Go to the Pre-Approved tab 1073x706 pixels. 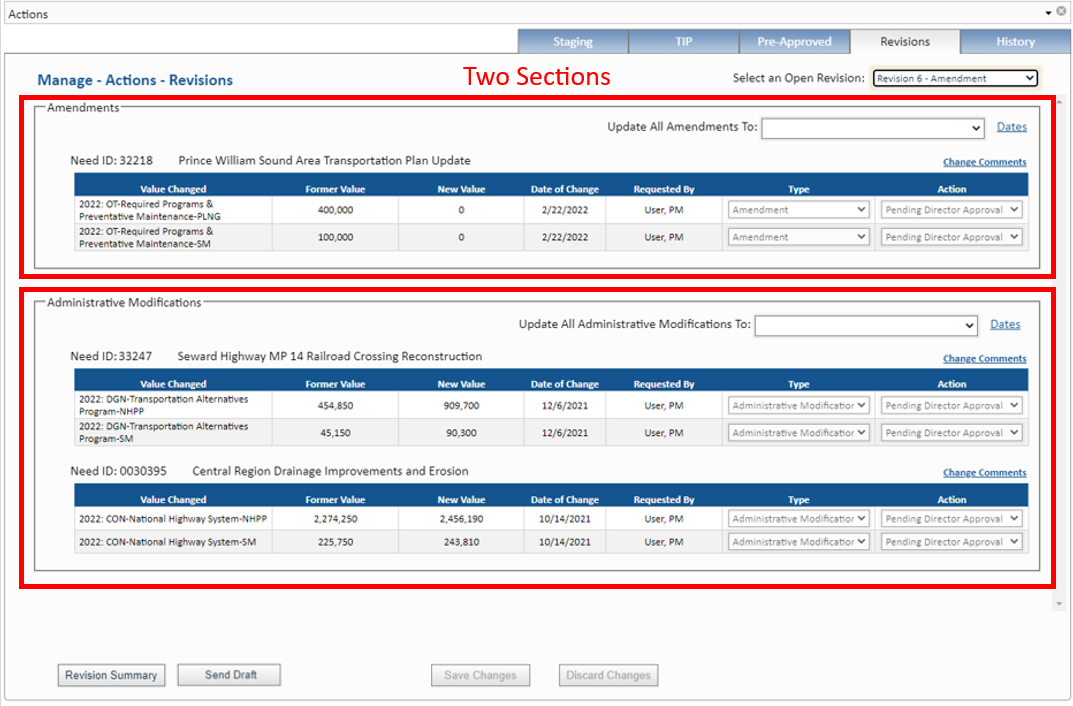point(794,42)
